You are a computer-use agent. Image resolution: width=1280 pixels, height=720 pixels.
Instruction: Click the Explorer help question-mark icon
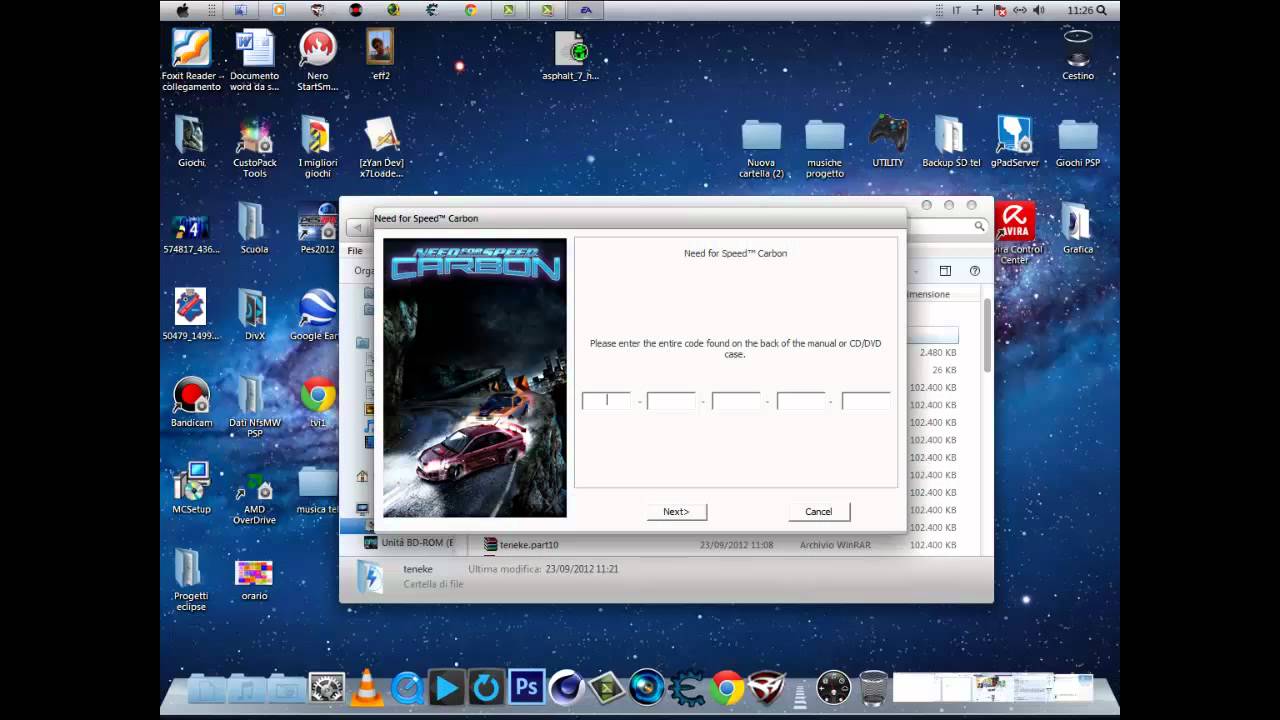coord(975,271)
